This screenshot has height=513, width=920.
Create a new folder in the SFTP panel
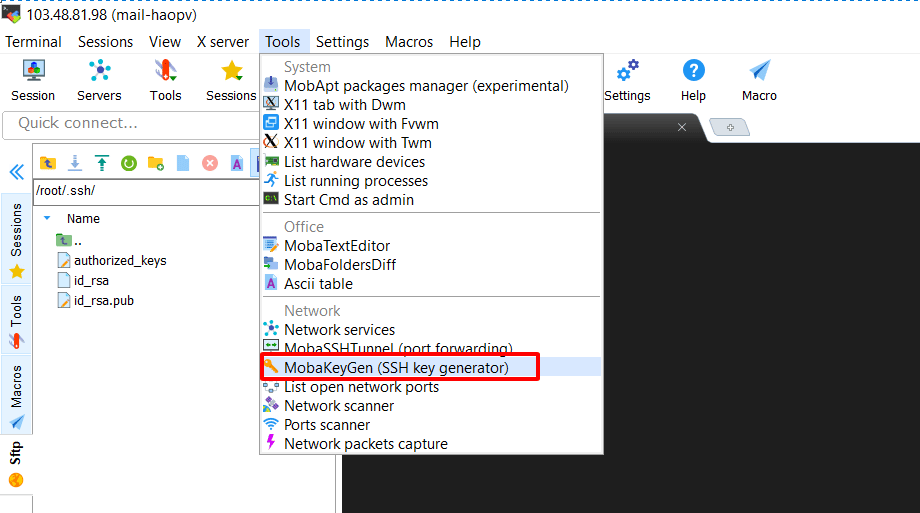[x=155, y=163]
